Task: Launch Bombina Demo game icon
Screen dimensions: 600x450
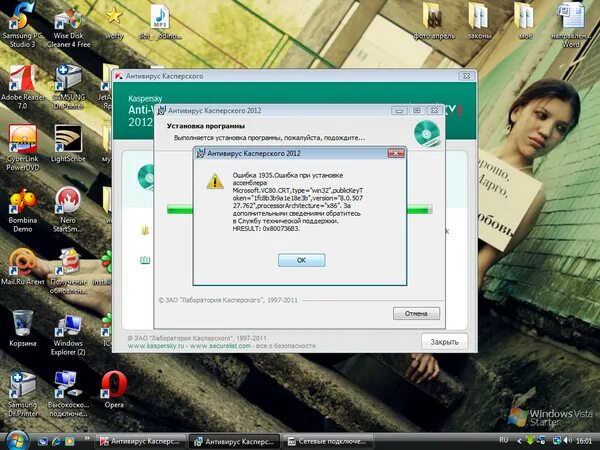Action: coord(22,210)
